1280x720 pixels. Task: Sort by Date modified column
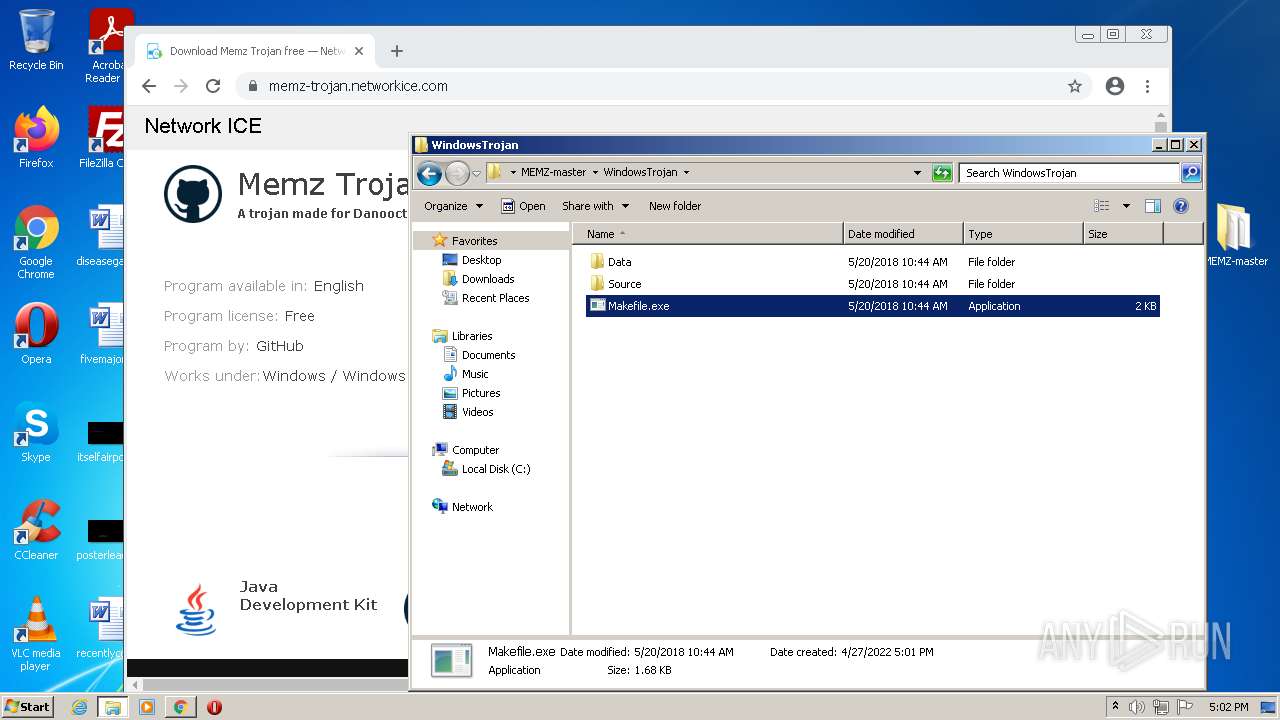pyautogui.click(x=903, y=234)
